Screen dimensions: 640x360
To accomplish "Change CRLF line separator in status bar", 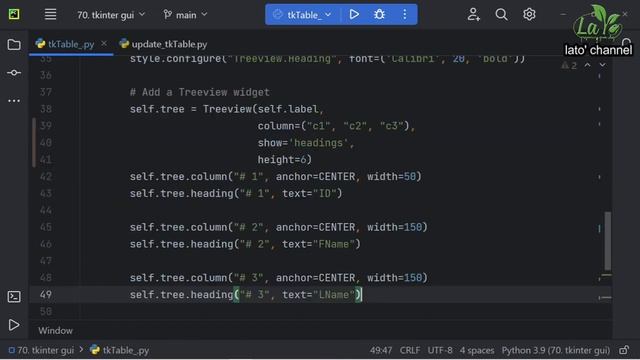I will [x=410, y=350].
